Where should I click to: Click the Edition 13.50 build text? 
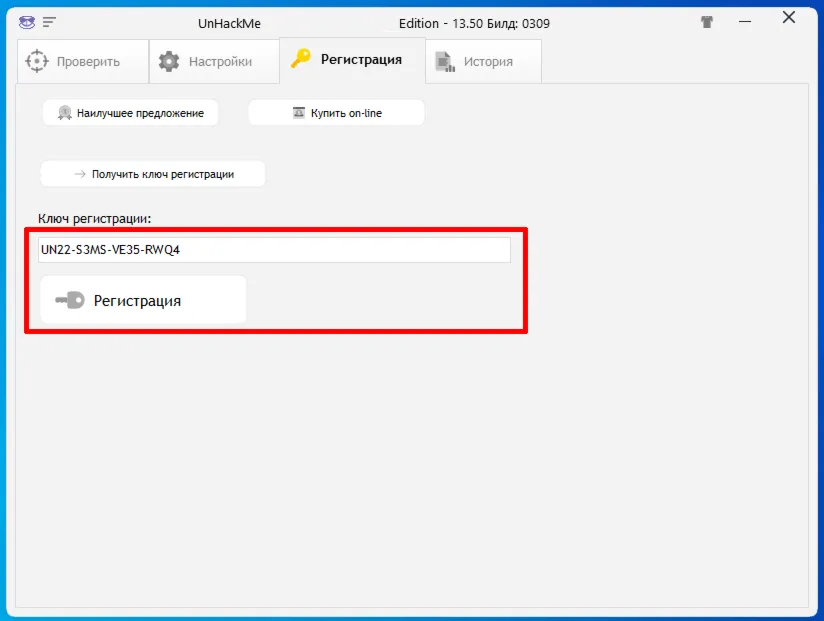(474, 24)
